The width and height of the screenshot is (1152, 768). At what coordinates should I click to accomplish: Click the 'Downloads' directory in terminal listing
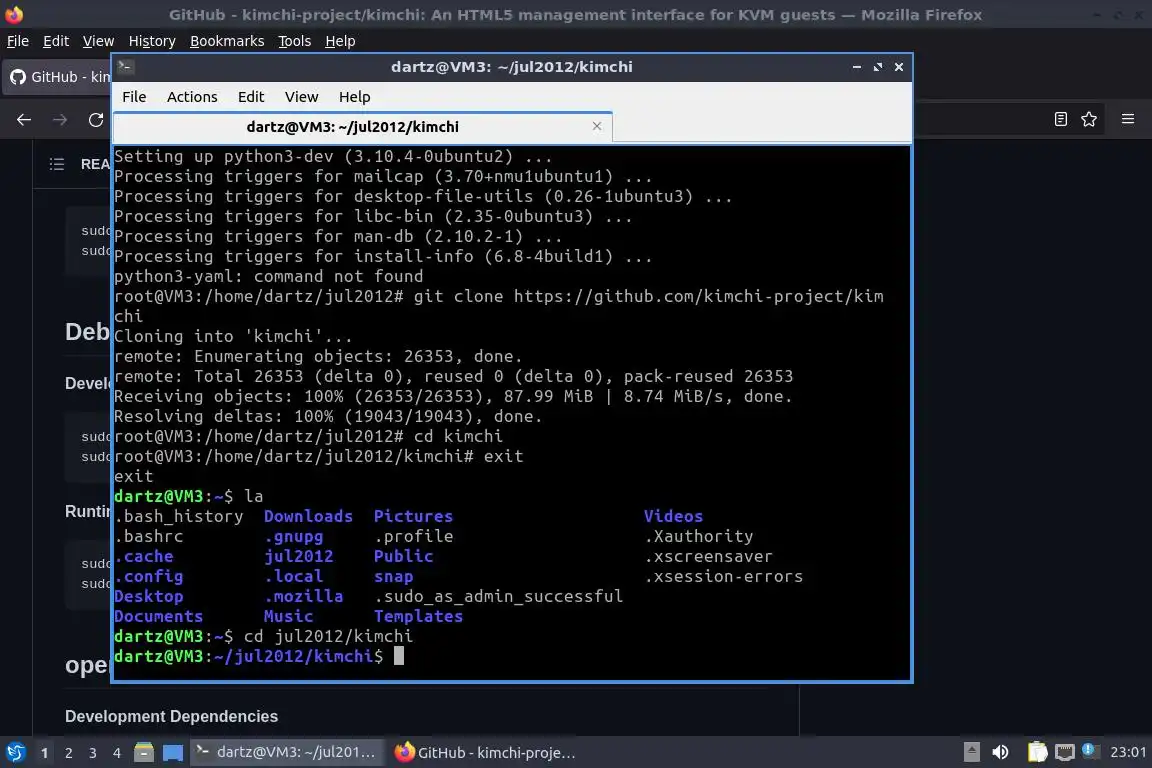(308, 517)
